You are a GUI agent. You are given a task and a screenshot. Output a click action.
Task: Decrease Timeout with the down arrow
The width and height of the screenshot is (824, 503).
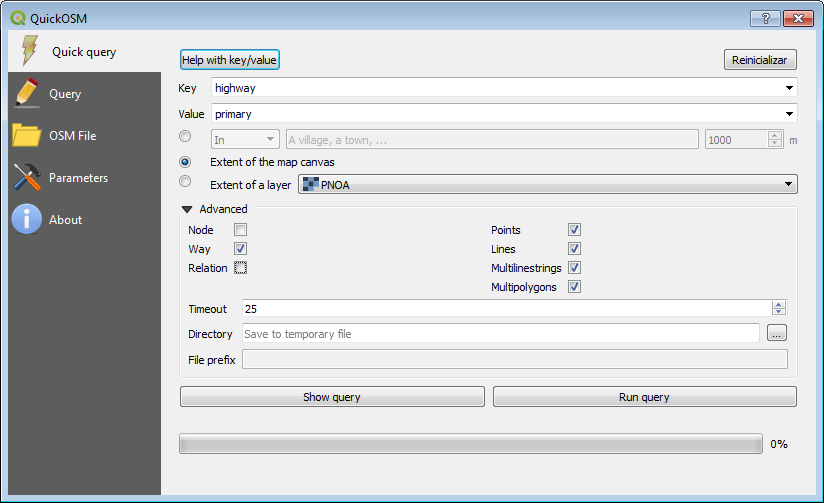(x=779, y=312)
